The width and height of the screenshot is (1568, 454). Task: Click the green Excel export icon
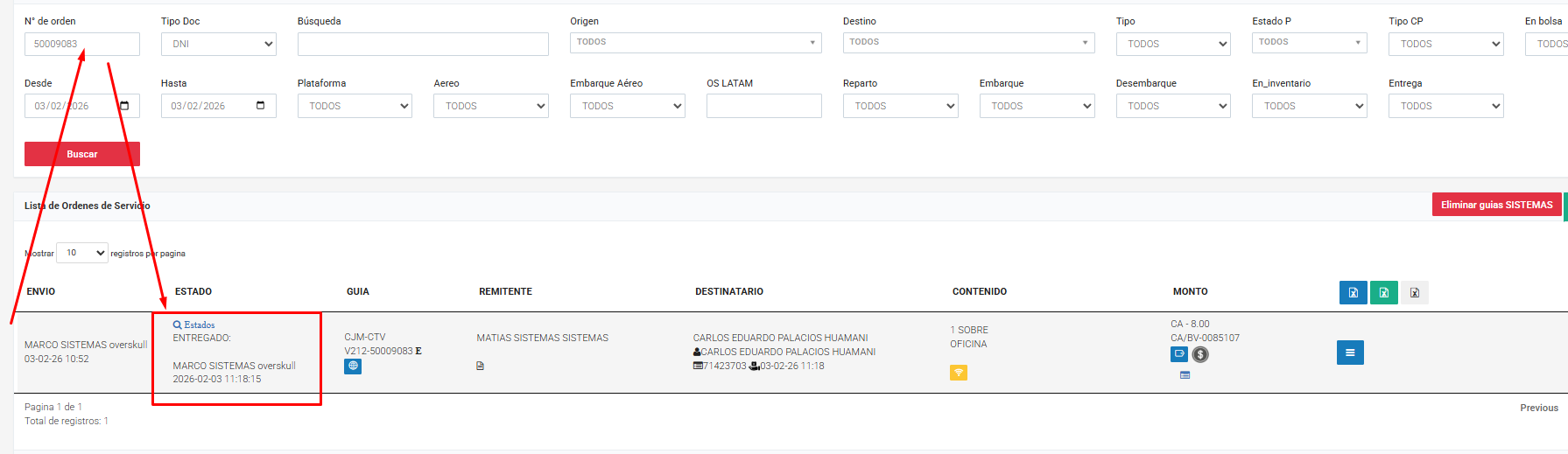1383,292
